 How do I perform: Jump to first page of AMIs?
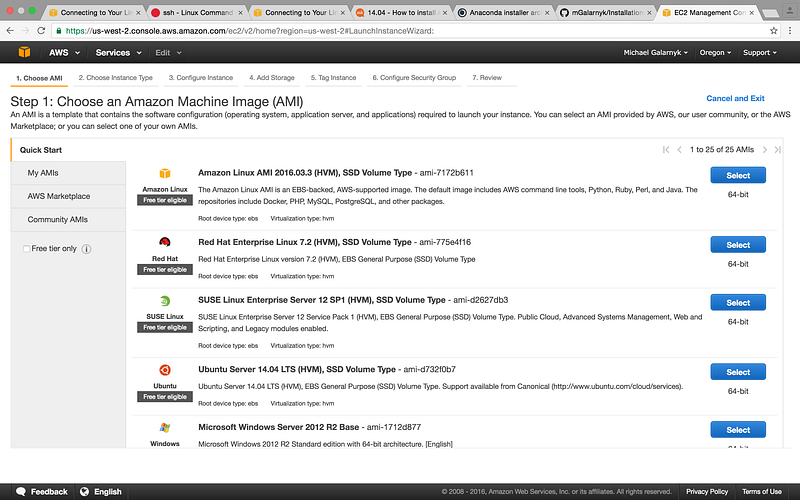click(666, 149)
